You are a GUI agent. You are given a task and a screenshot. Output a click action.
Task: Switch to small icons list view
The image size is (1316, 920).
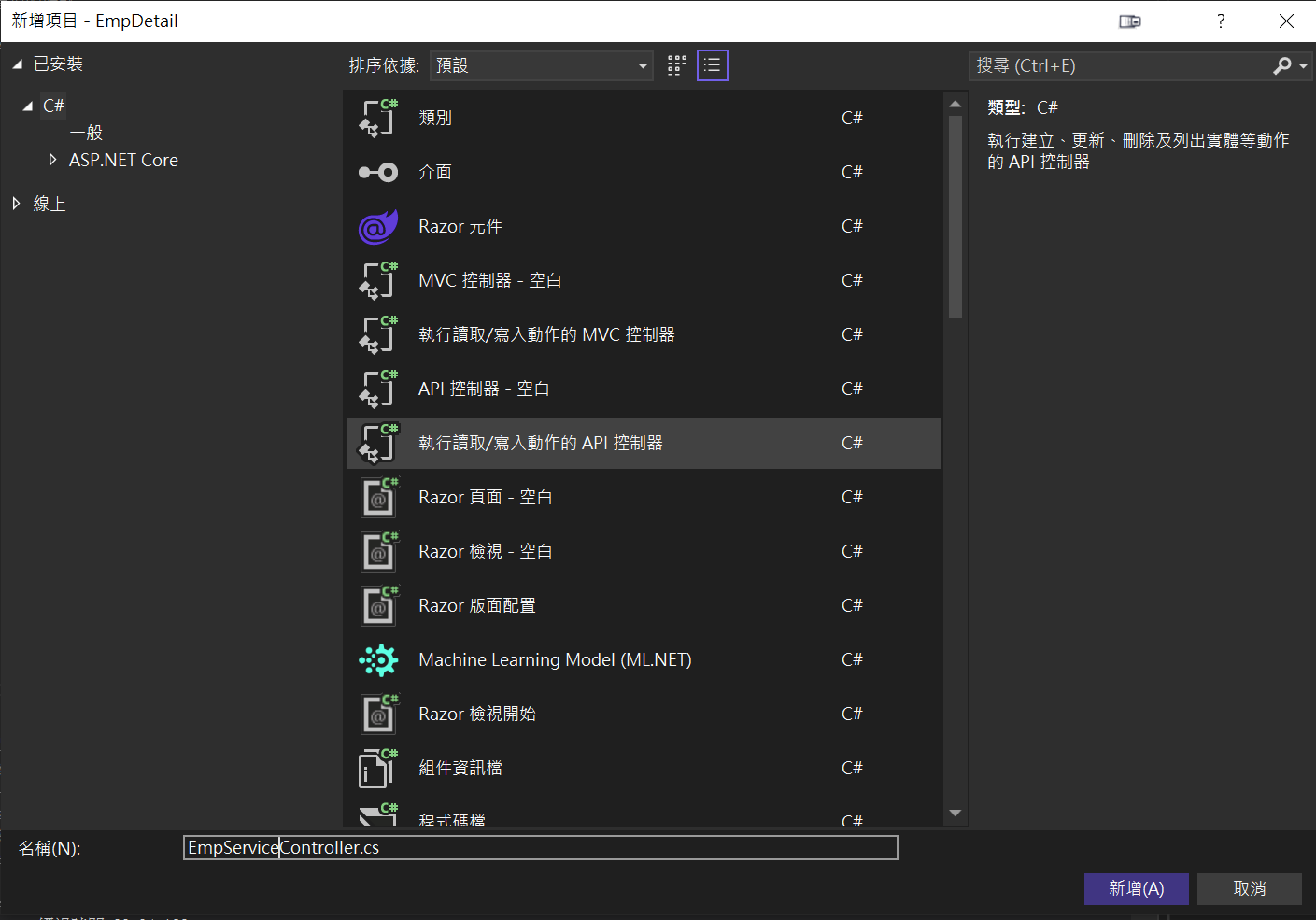click(x=712, y=65)
